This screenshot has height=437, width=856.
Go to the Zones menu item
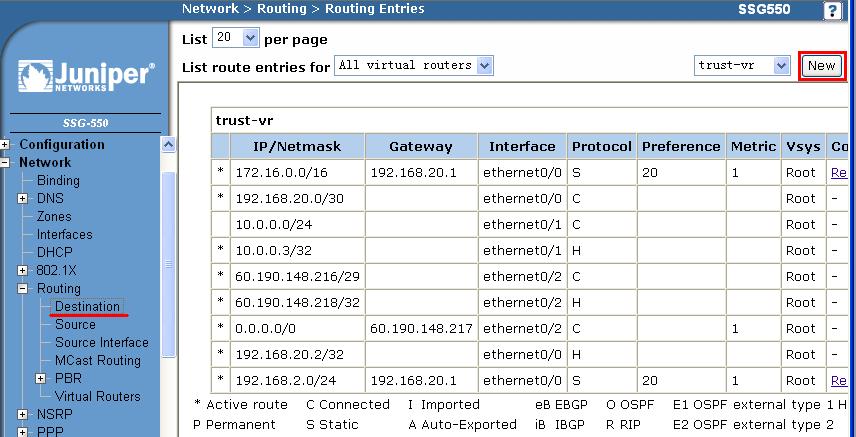click(54, 216)
